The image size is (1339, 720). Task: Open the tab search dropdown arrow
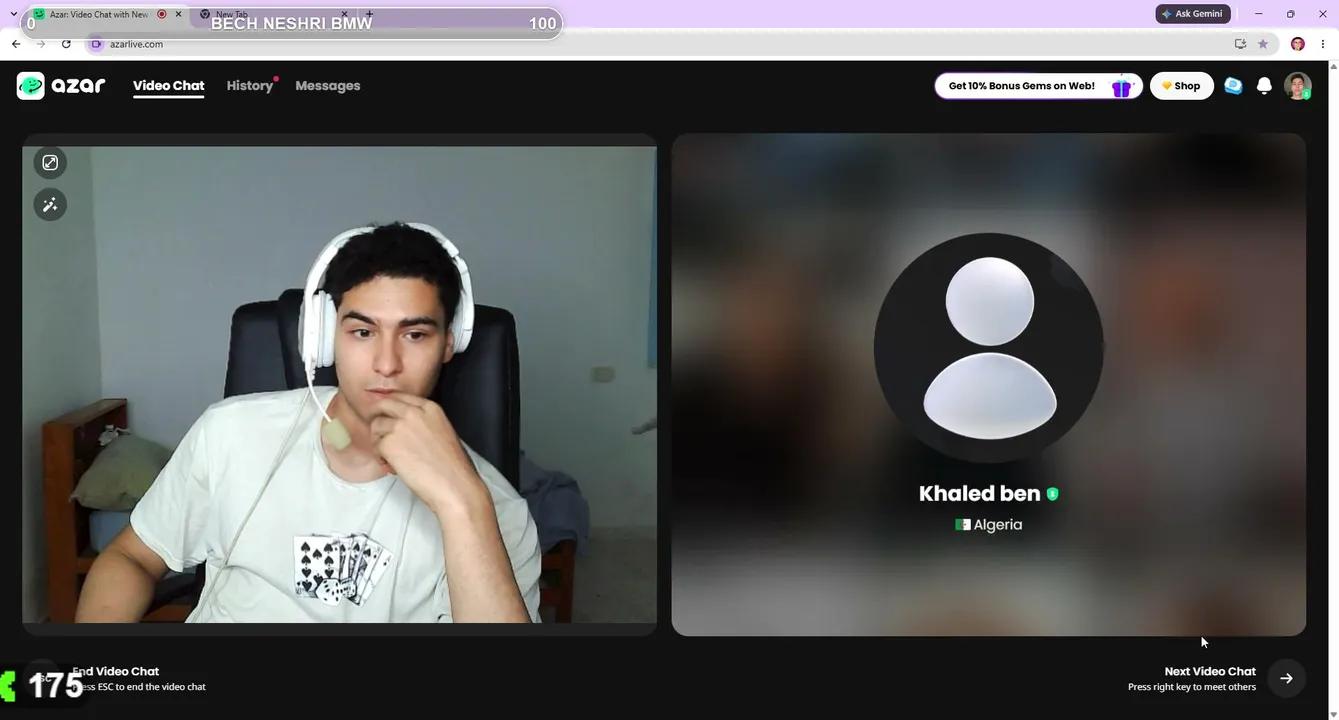pos(13,14)
